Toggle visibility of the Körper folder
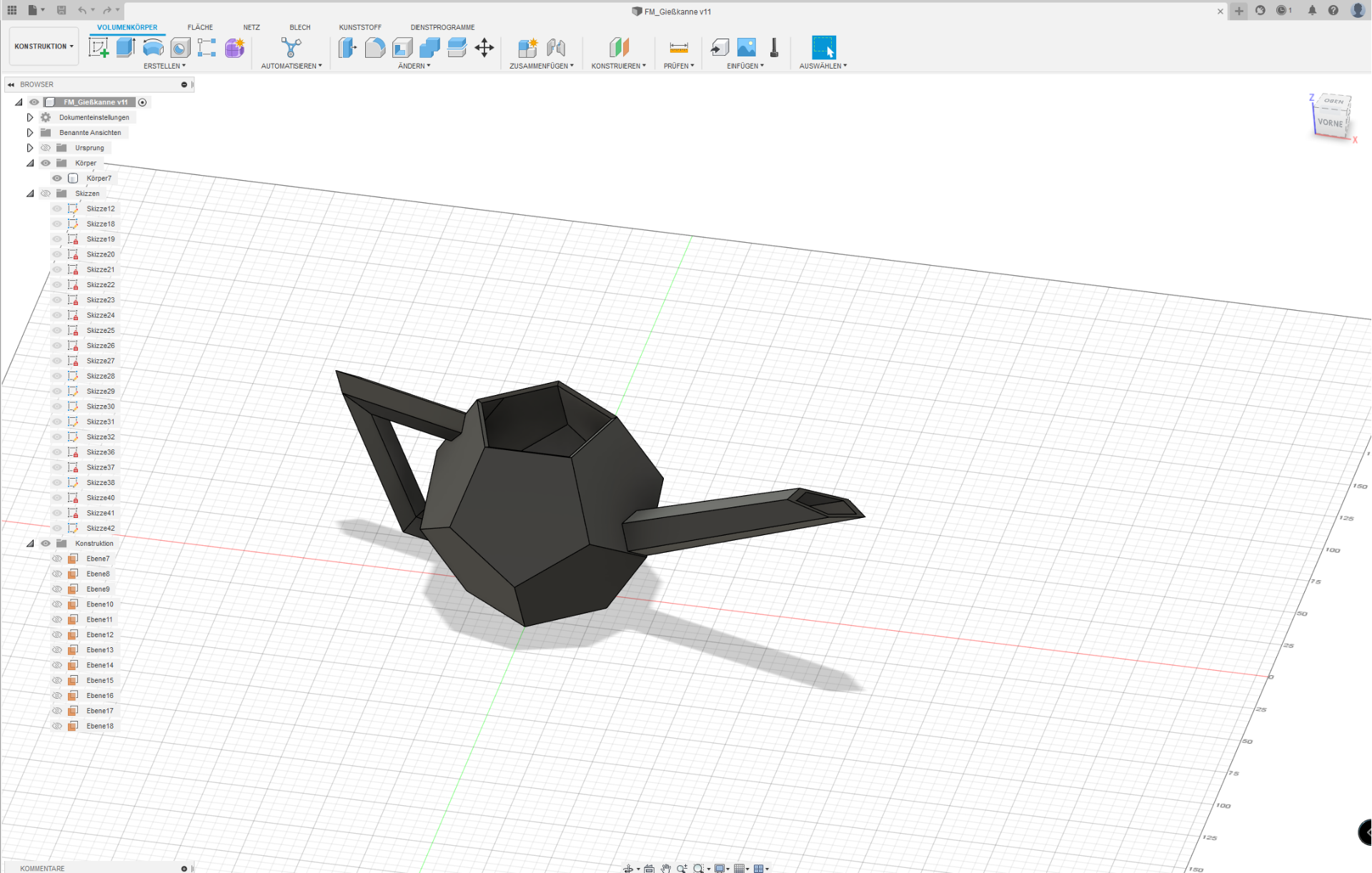Image resolution: width=1372 pixels, height=873 pixels. click(x=46, y=163)
